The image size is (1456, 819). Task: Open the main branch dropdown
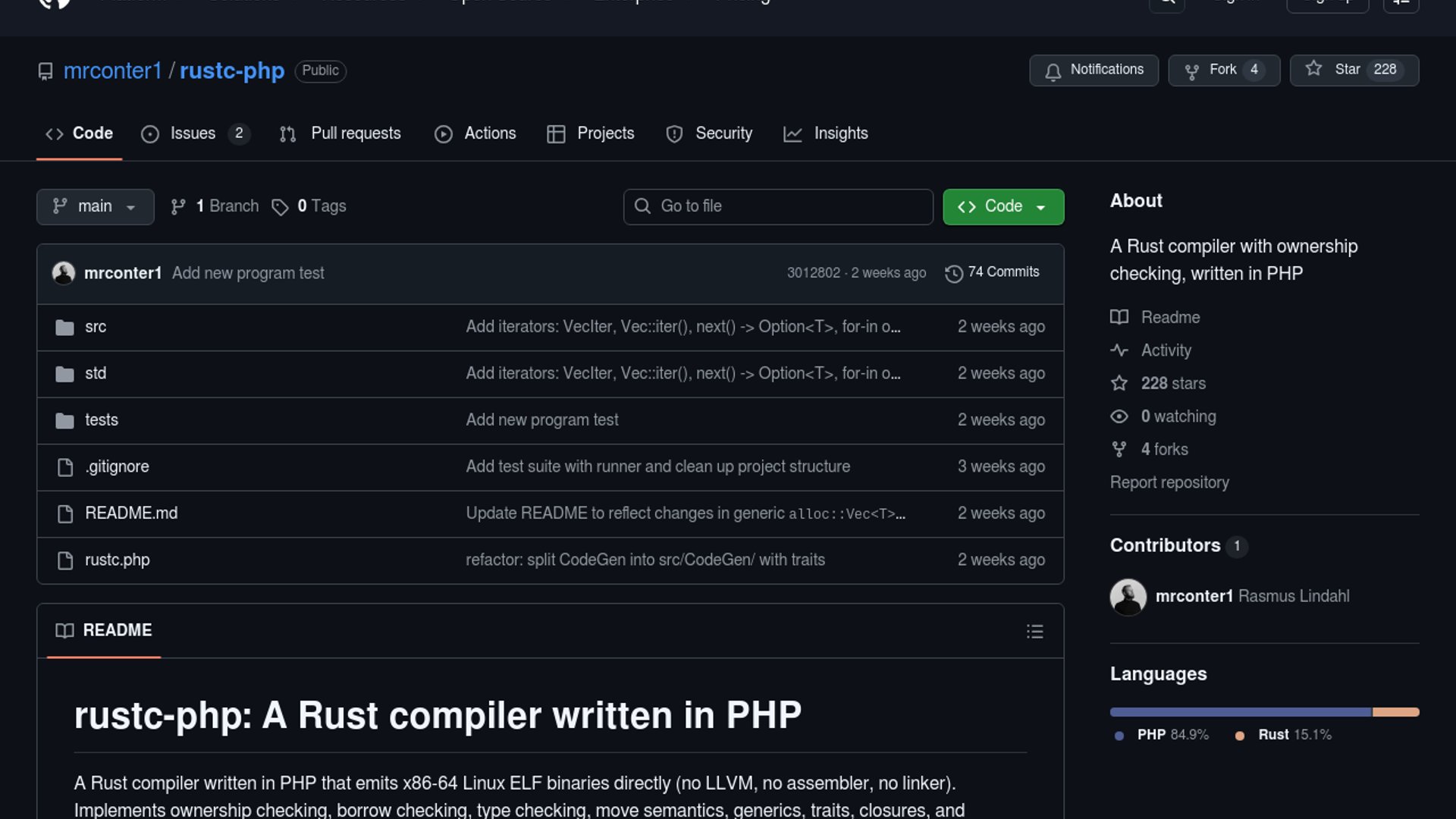click(95, 207)
